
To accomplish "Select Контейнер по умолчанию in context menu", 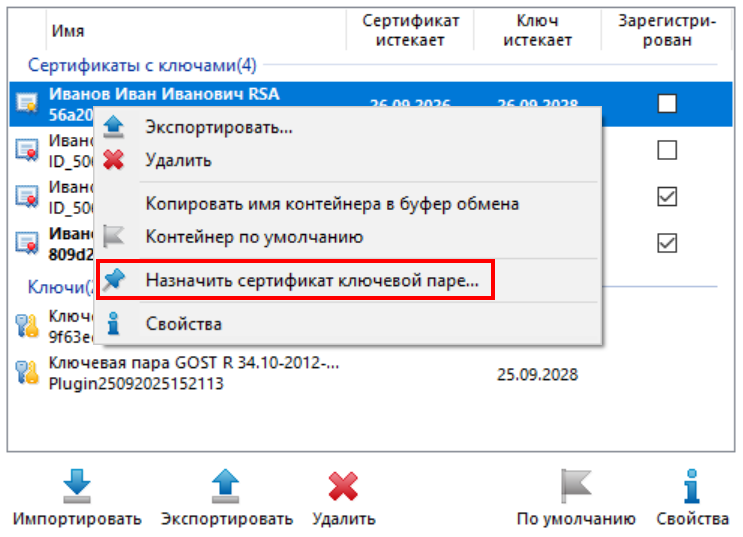I will click(254, 237).
